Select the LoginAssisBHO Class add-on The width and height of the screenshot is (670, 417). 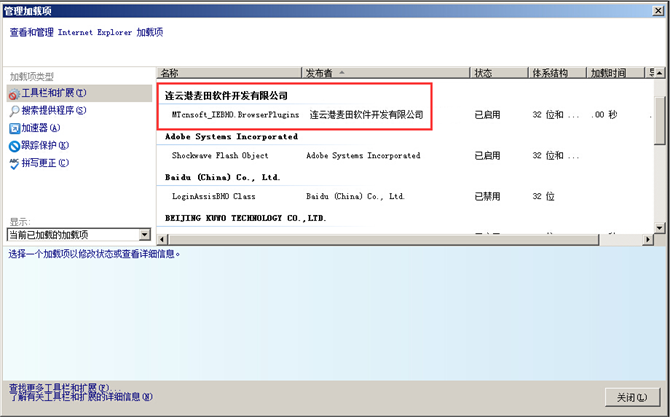[x=213, y=197]
